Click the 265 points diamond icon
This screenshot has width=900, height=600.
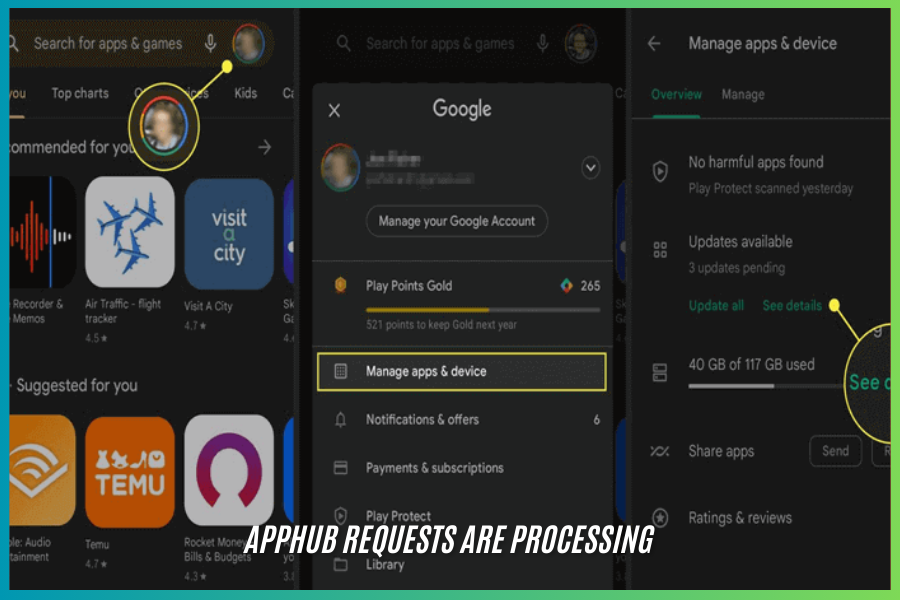click(x=567, y=285)
